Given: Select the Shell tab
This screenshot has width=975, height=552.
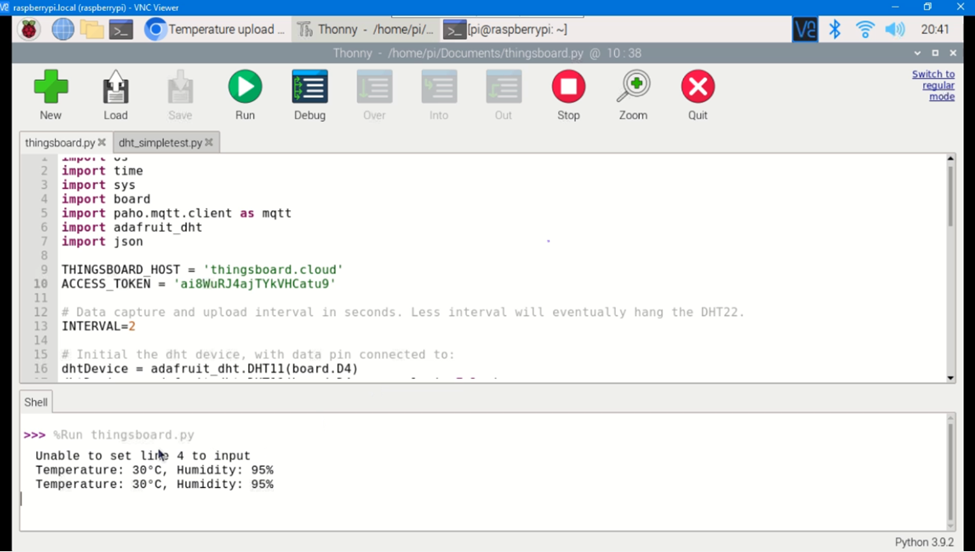Looking at the screenshot, I should [35, 402].
